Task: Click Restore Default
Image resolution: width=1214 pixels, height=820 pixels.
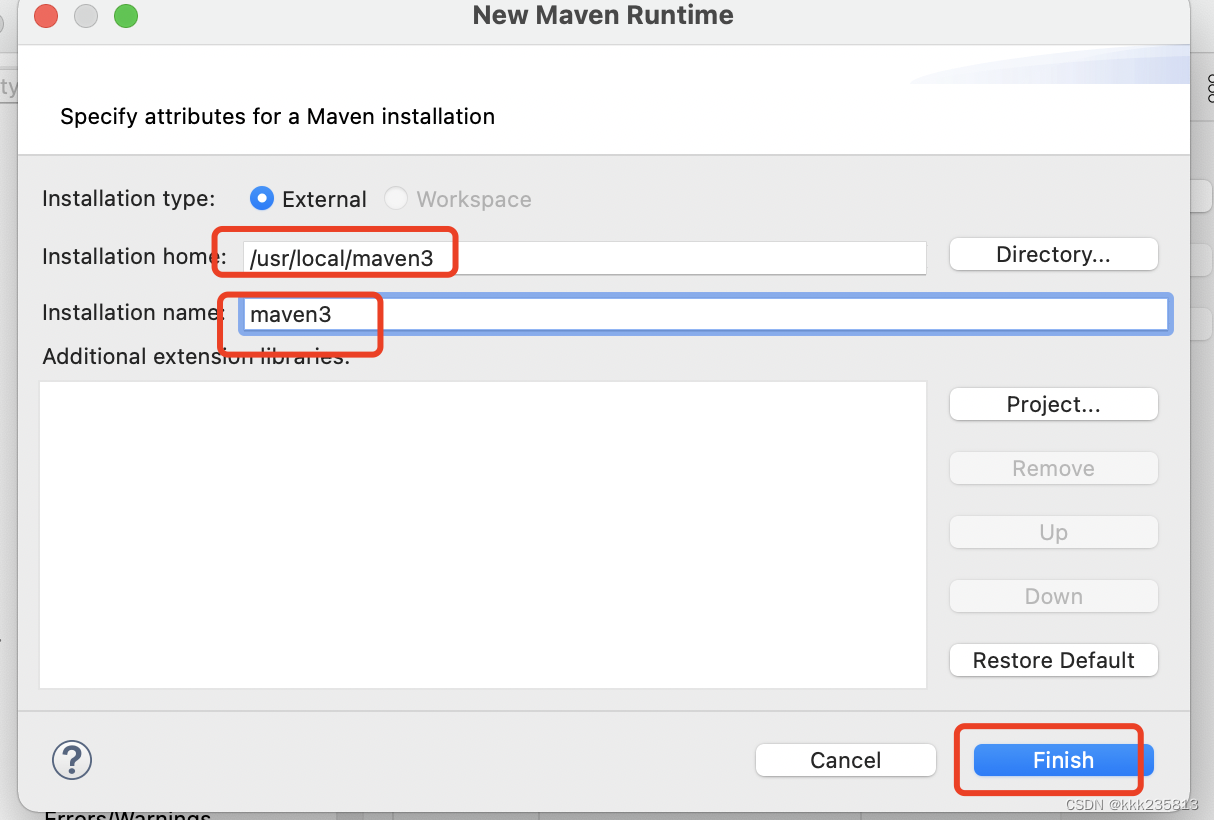Action: (x=1053, y=660)
